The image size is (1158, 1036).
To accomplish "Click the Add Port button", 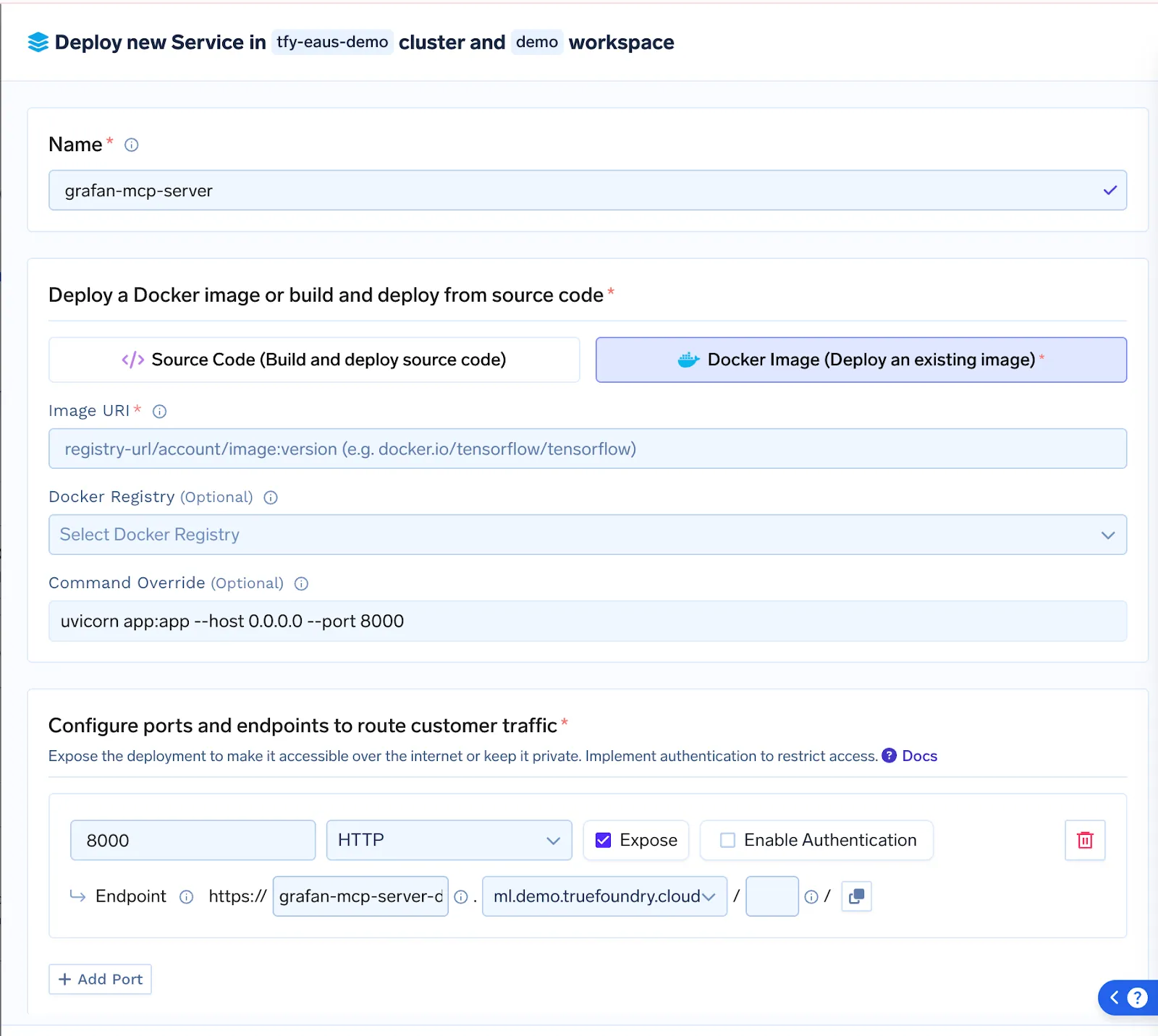I will point(100,979).
